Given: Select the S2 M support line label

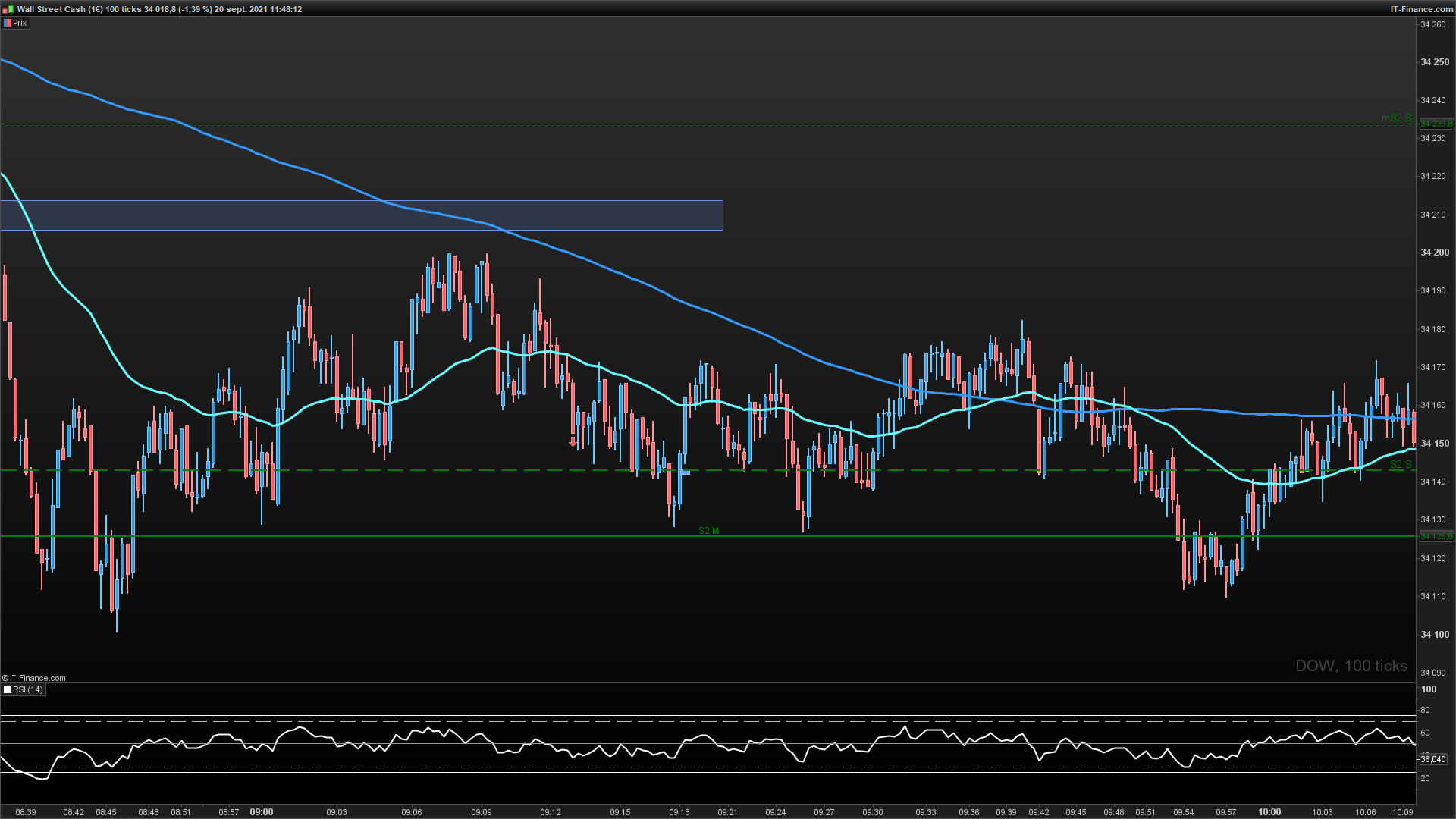Looking at the screenshot, I should pyautogui.click(x=708, y=531).
